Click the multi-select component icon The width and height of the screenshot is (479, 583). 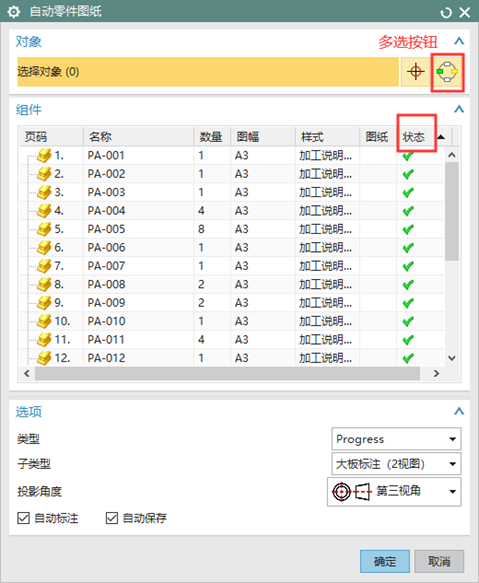point(447,71)
